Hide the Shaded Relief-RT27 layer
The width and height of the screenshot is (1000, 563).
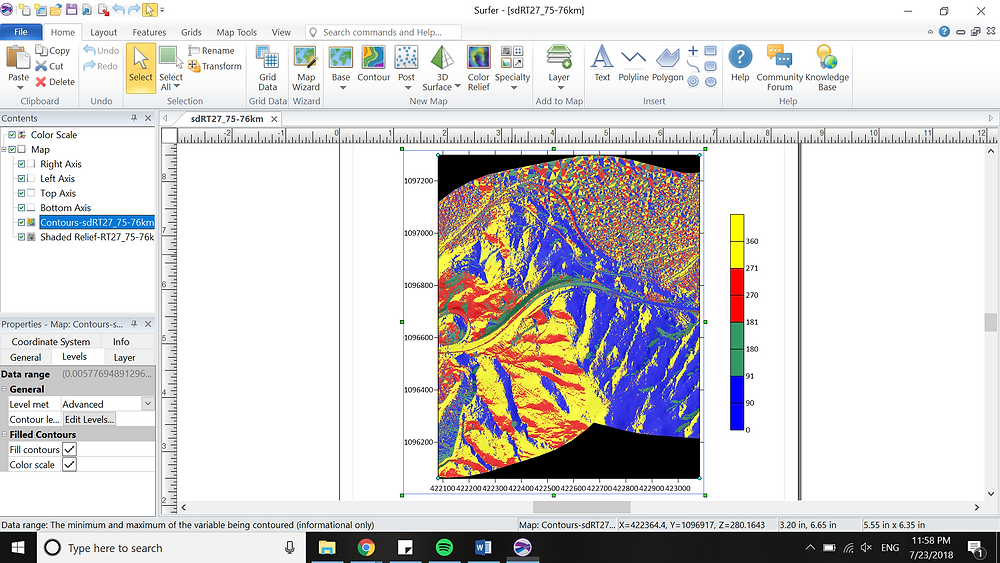[x=22, y=237]
